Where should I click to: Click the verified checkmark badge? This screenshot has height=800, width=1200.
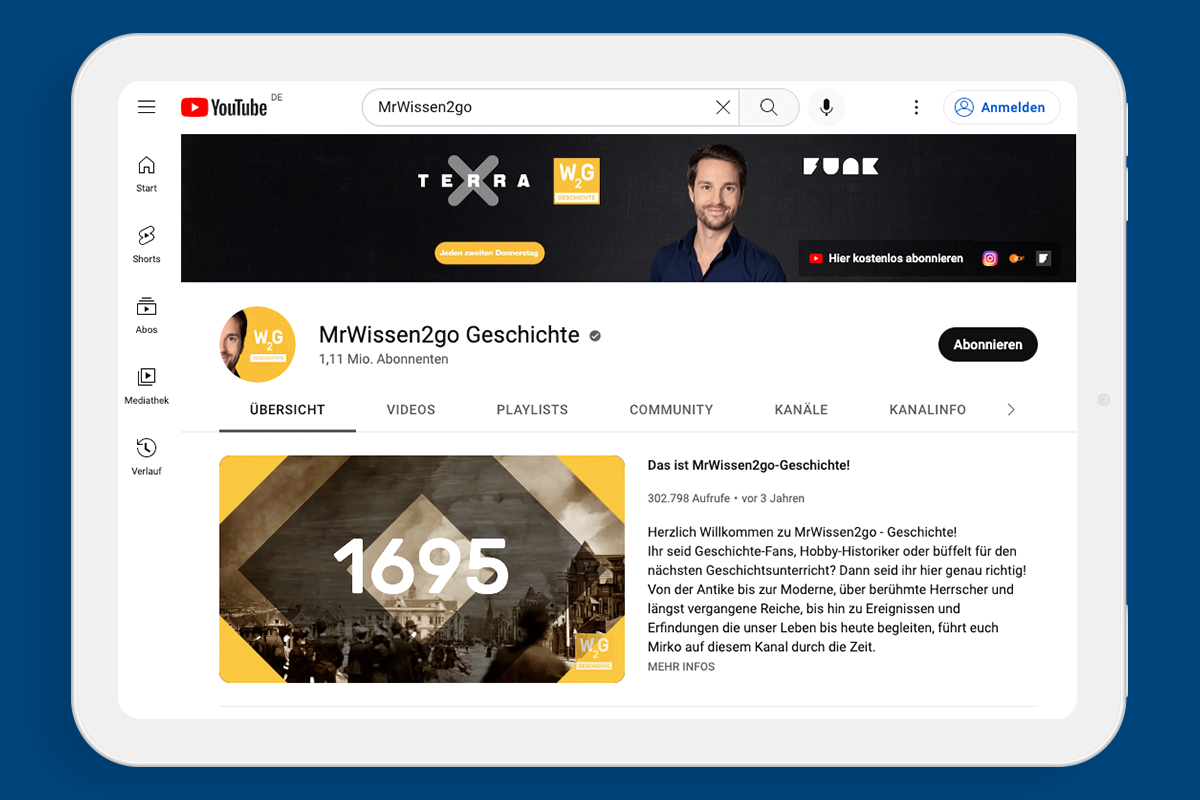pos(595,336)
